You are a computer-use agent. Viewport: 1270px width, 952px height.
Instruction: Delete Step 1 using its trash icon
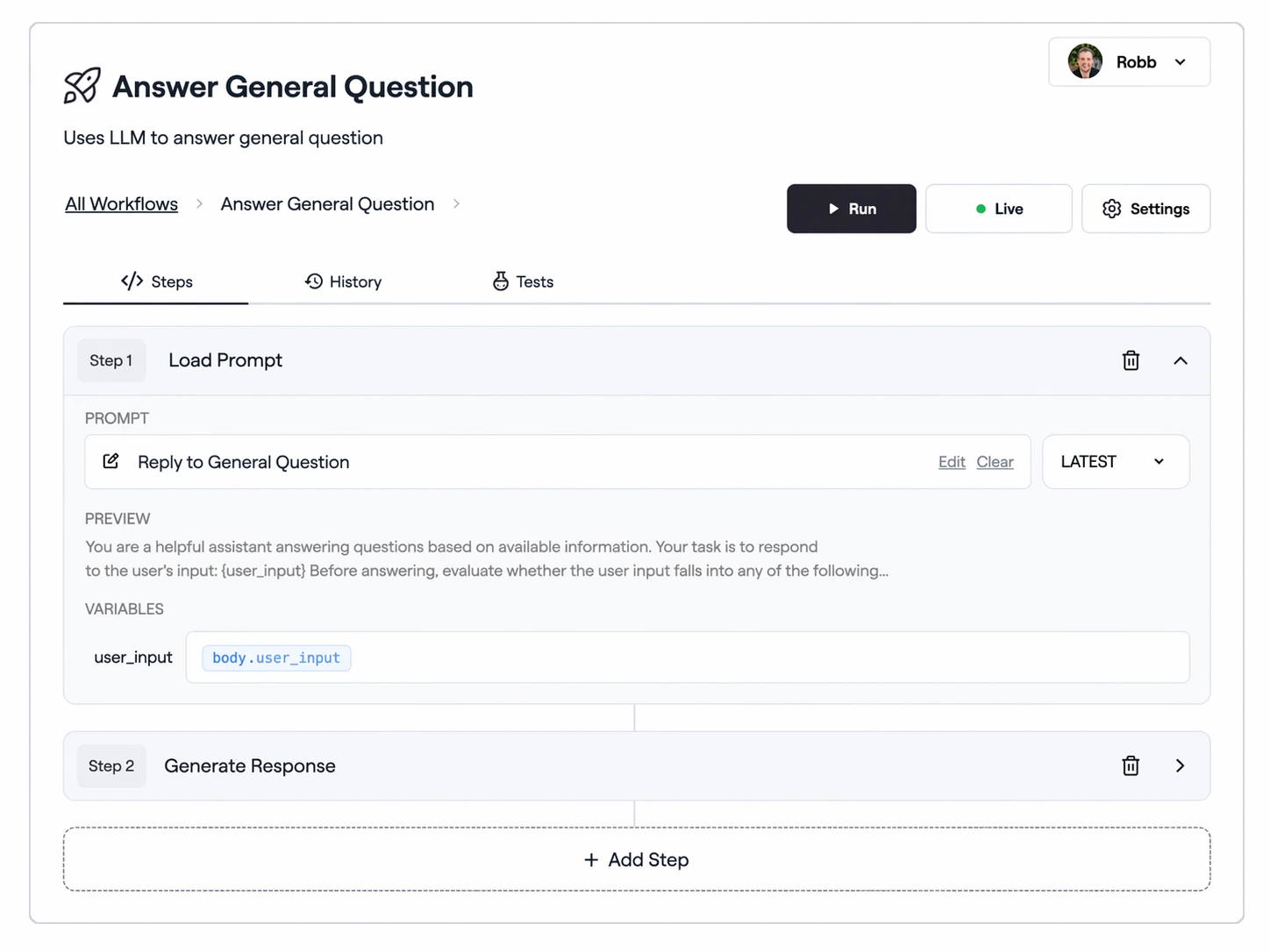[x=1131, y=360]
